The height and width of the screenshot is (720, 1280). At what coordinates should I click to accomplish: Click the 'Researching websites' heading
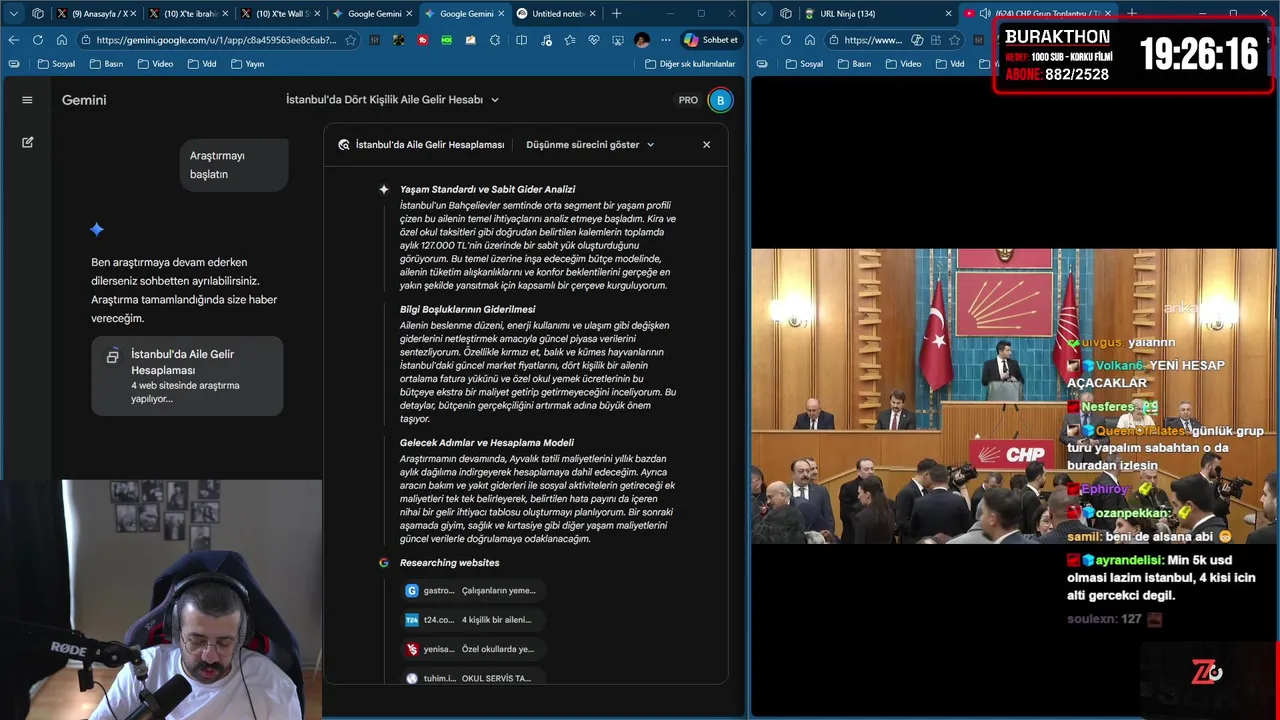(449, 562)
